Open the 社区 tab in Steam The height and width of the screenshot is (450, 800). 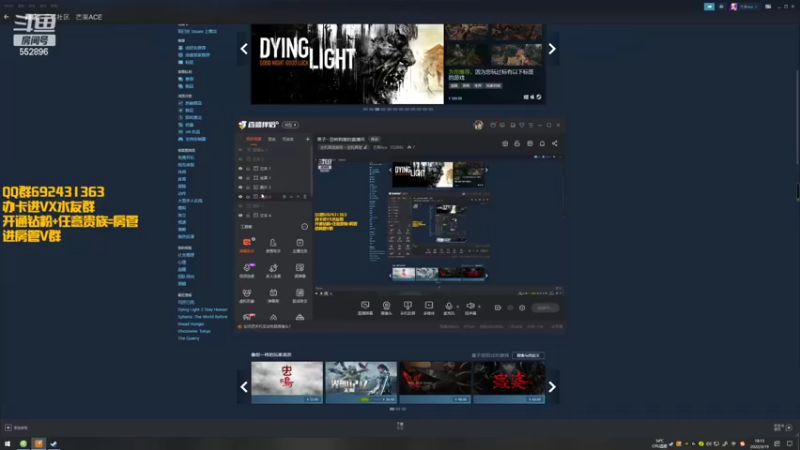(x=62, y=17)
